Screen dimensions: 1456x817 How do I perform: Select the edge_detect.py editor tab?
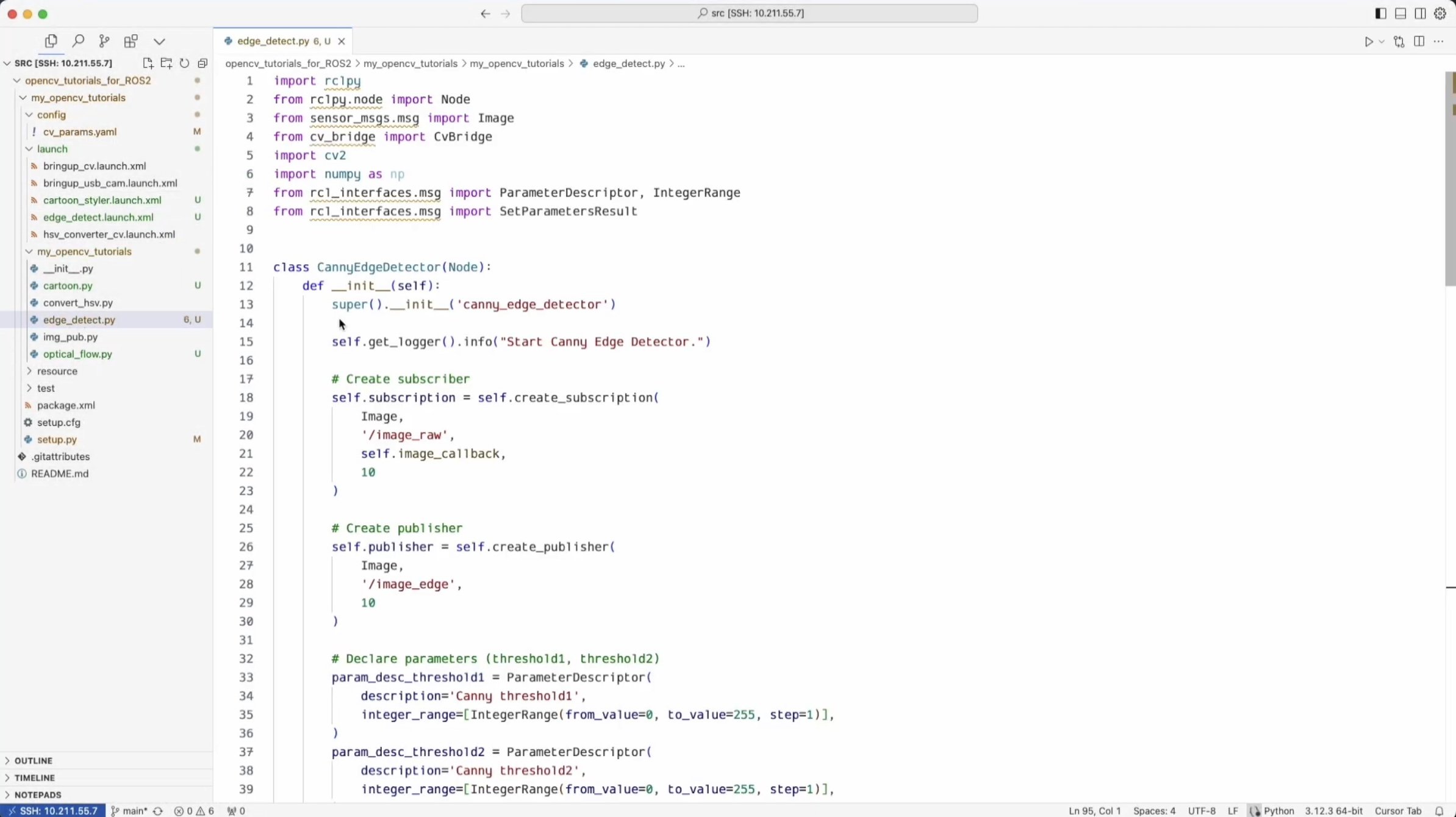click(273, 41)
